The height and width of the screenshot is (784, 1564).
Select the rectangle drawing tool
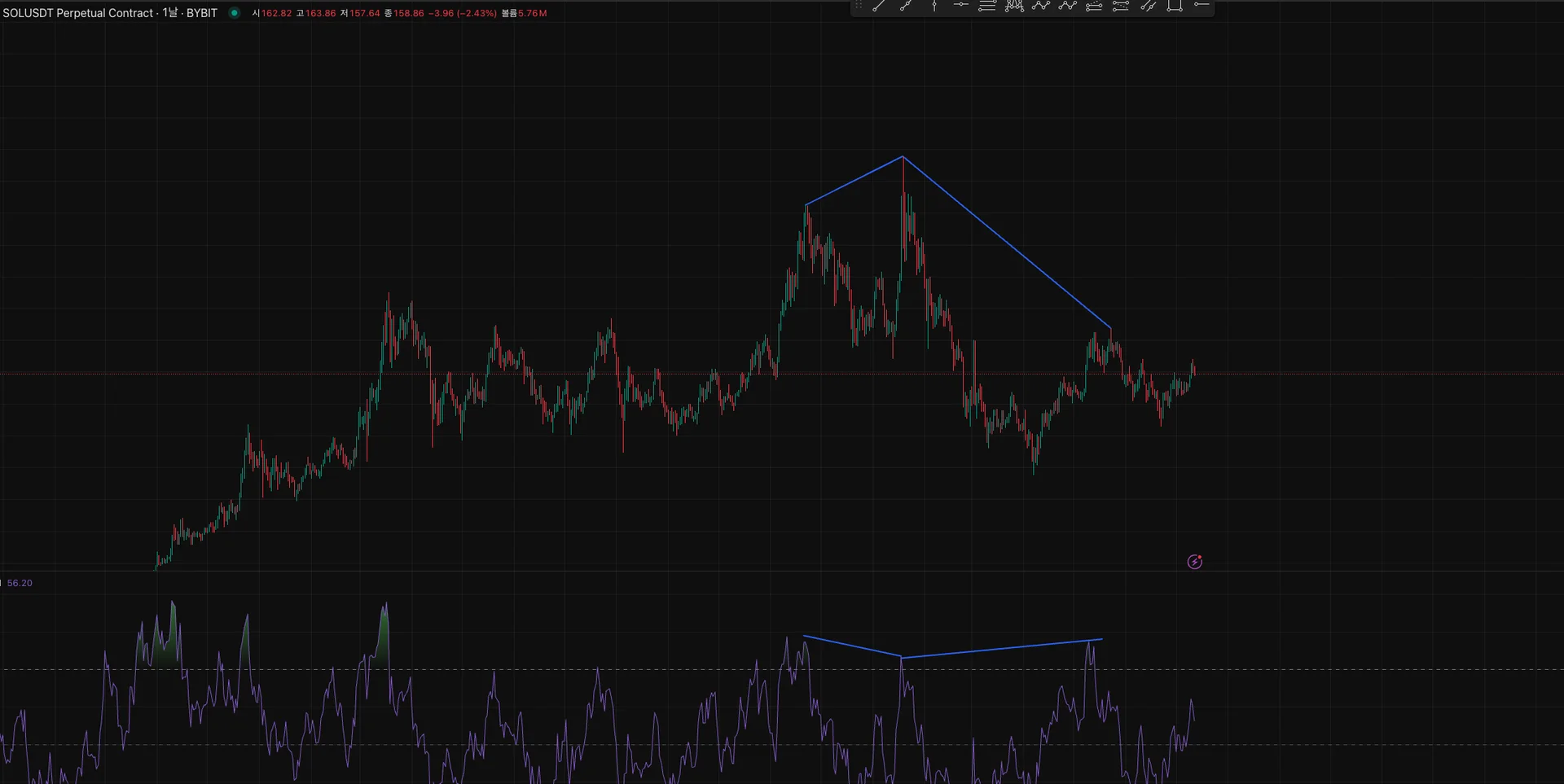[x=1175, y=6]
